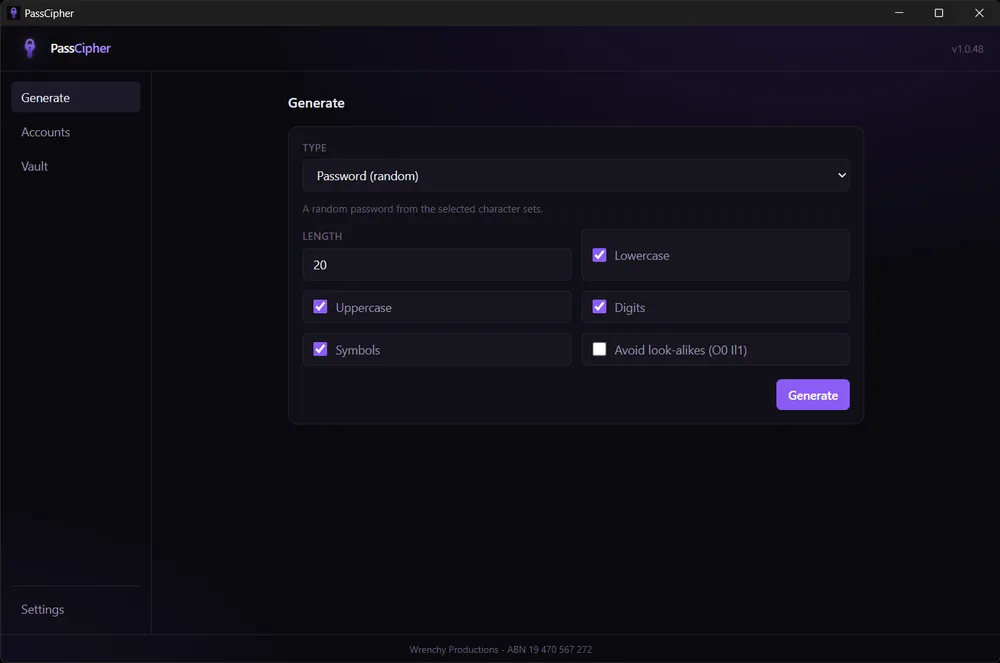Click the random password description text
1000x663 pixels.
point(422,209)
